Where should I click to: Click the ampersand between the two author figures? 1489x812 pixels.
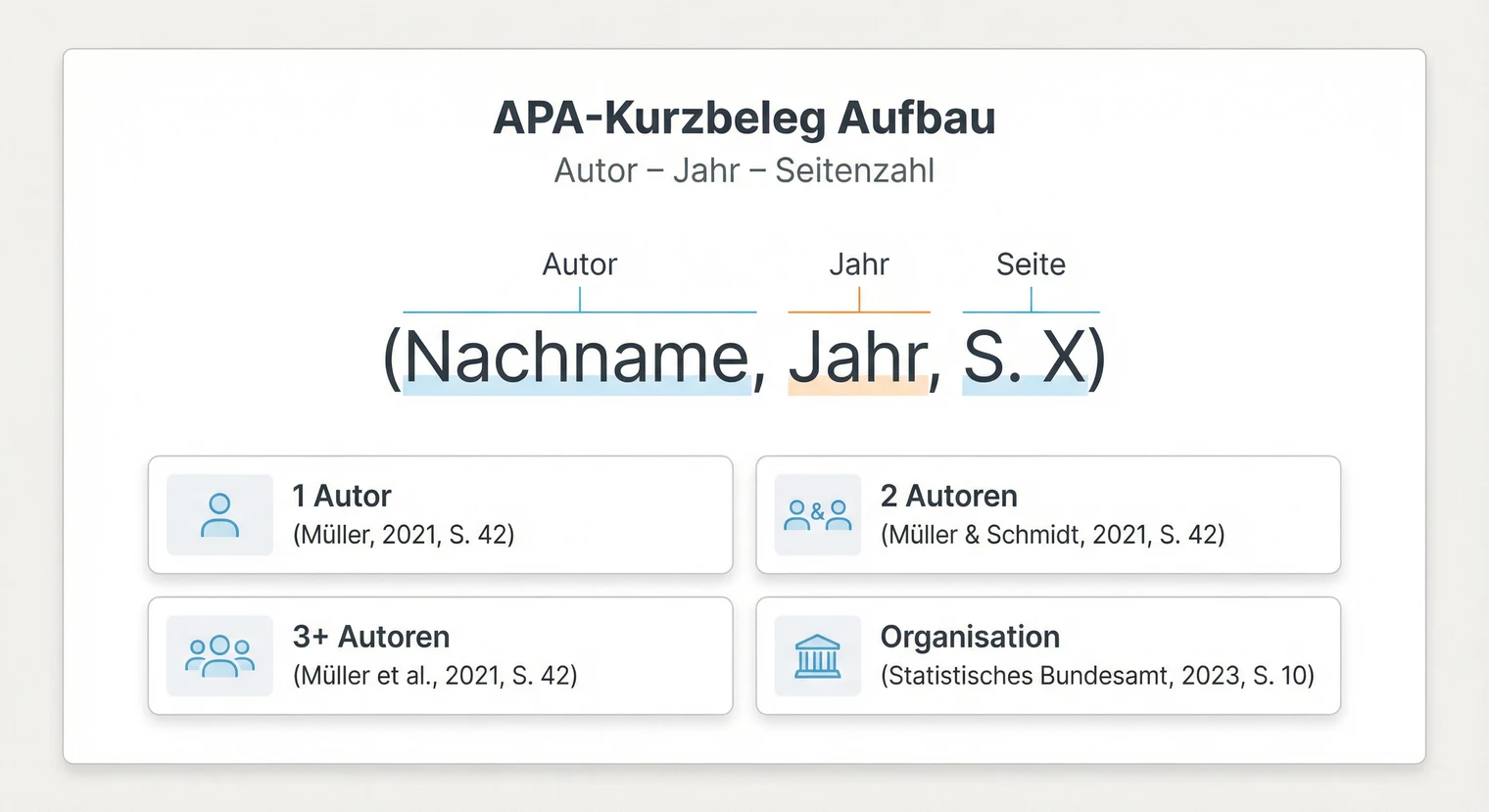[818, 509]
